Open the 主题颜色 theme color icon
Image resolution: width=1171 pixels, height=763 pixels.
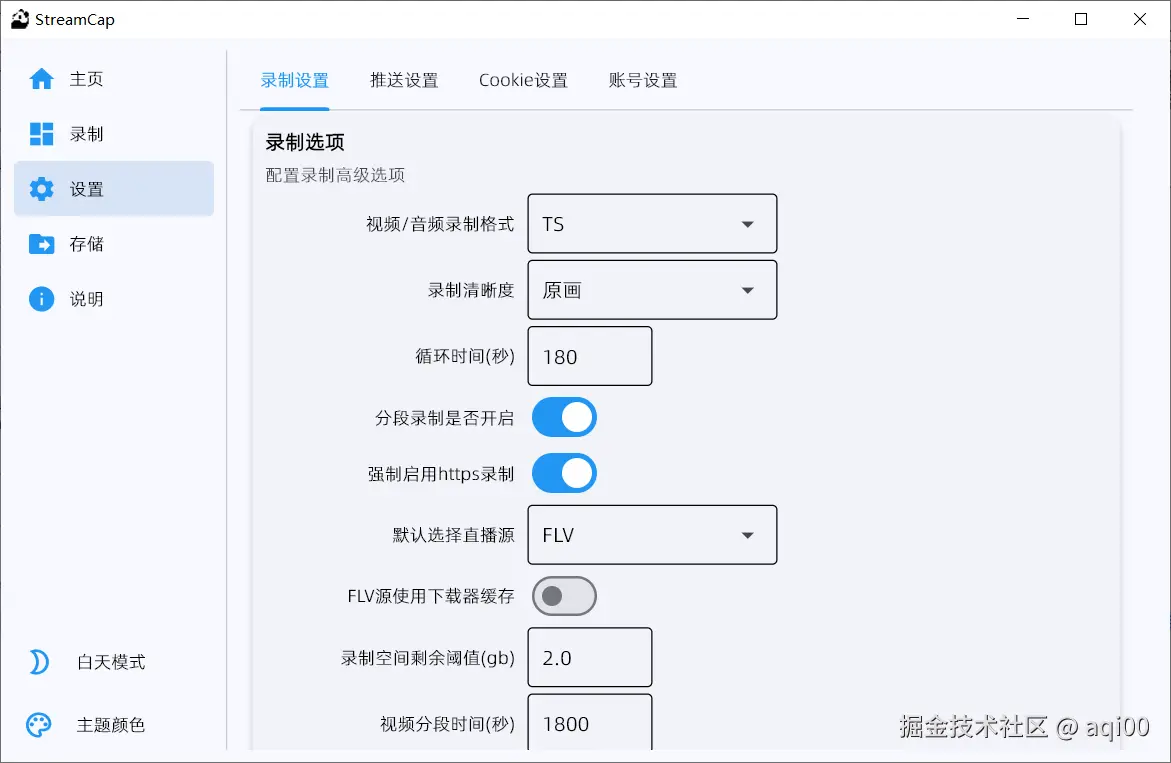pos(37,725)
